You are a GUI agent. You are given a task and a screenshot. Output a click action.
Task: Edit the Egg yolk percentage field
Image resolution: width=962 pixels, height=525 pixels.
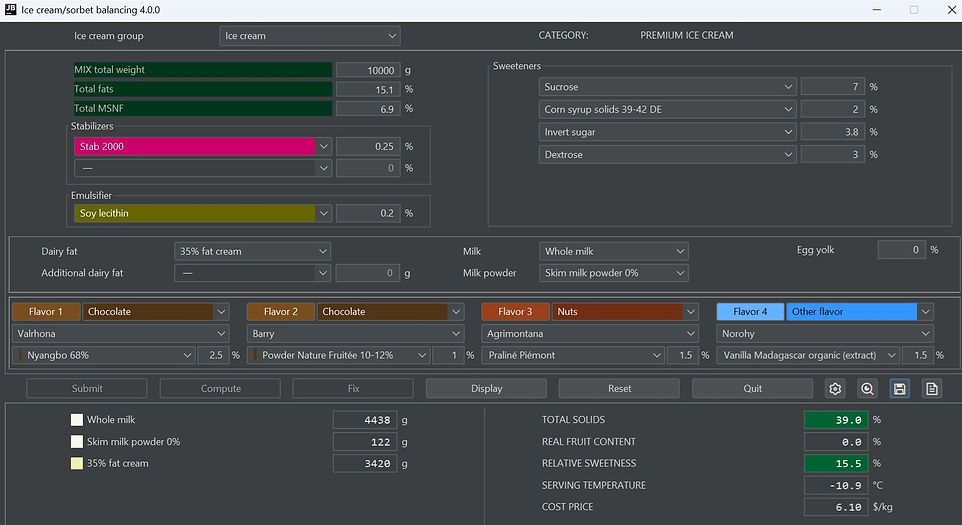(x=902, y=250)
